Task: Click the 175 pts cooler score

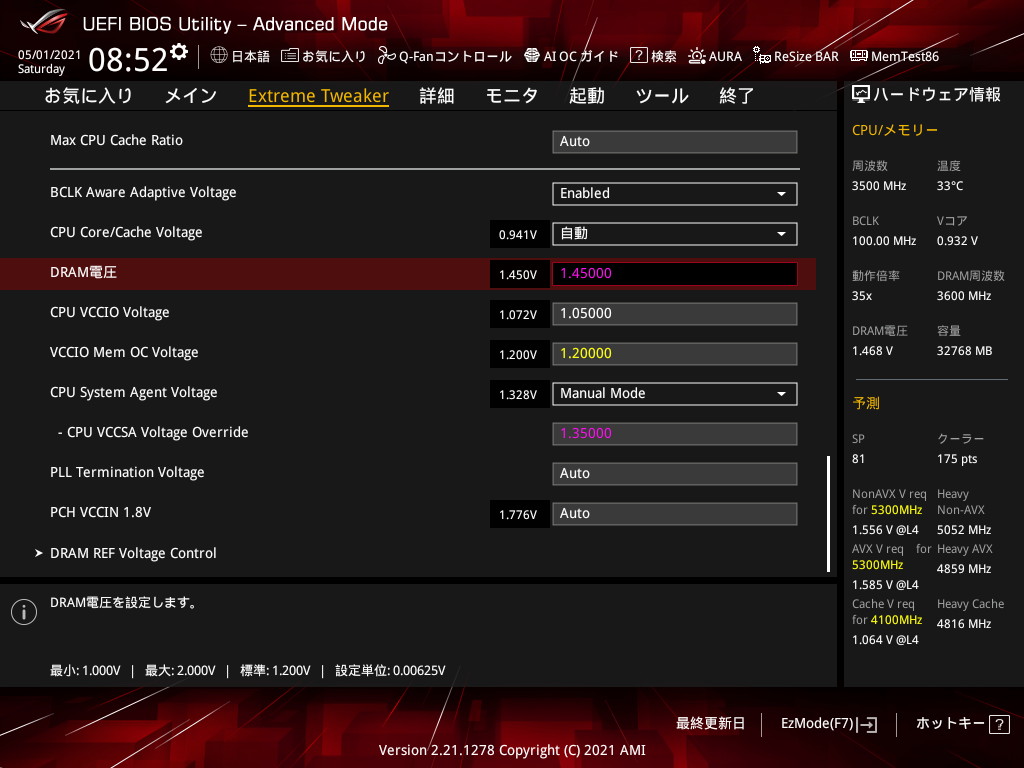Action: click(957, 458)
